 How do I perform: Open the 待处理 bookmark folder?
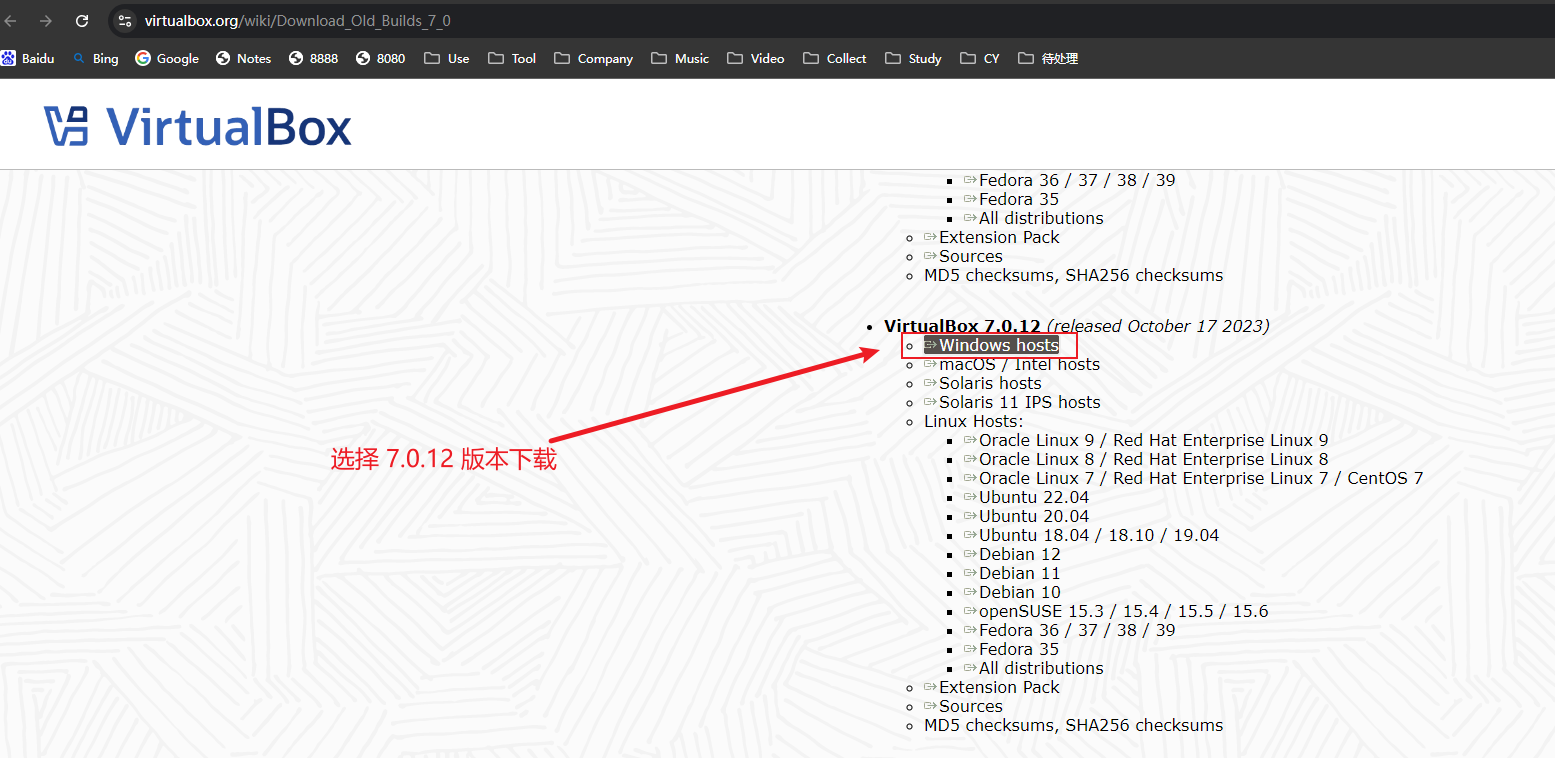(1048, 58)
